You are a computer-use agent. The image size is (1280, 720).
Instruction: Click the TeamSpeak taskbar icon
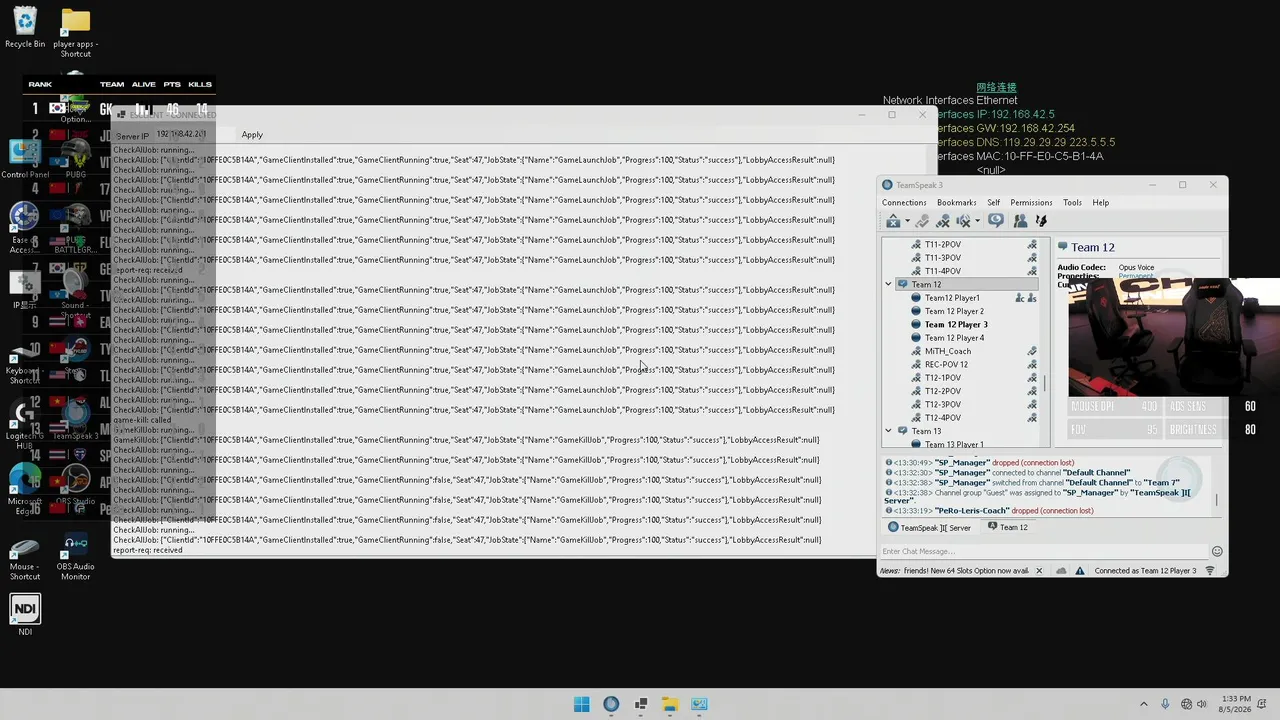[611, 704]
